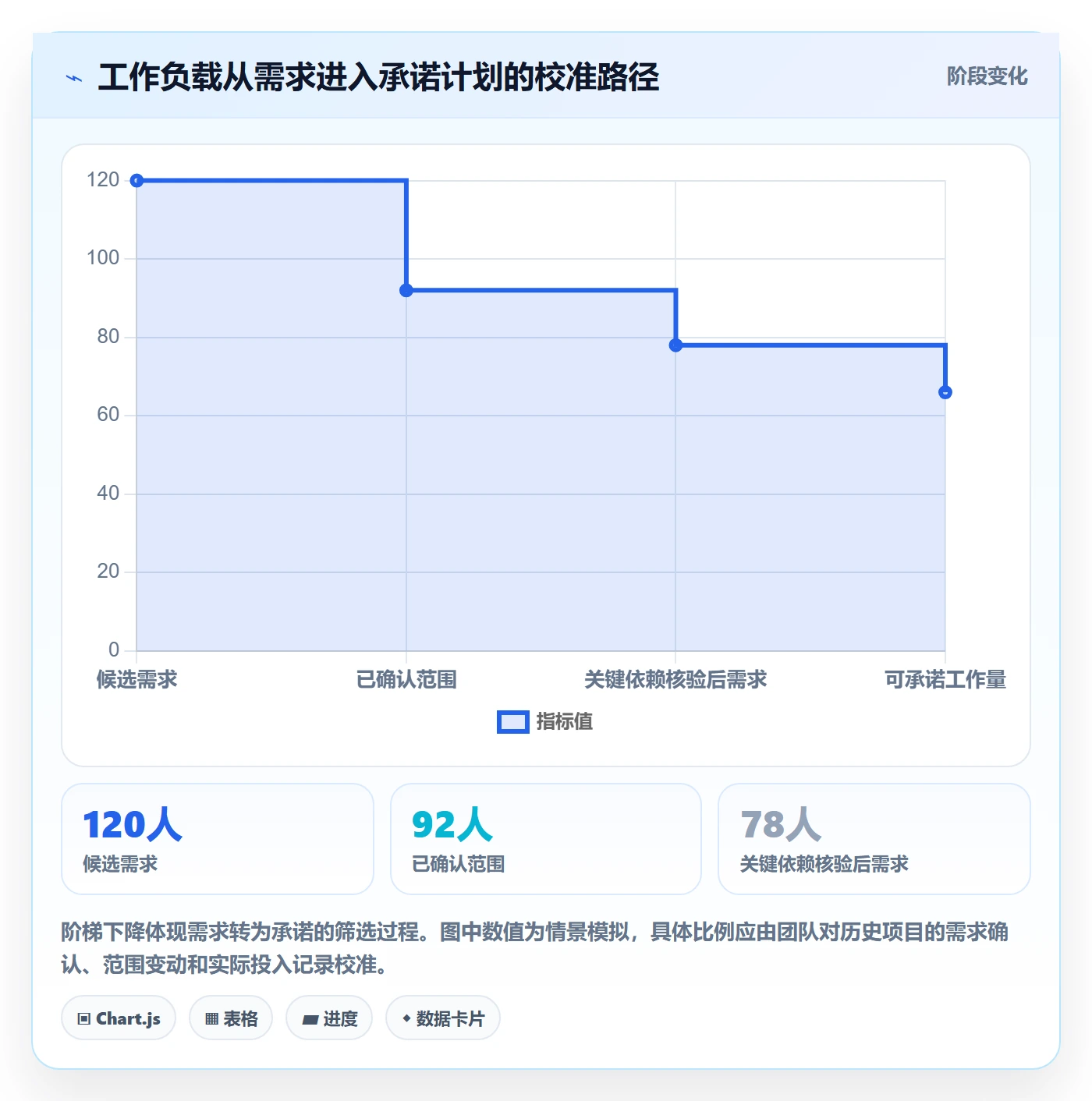Click the 92人 stat card value

tap(452, 825)
